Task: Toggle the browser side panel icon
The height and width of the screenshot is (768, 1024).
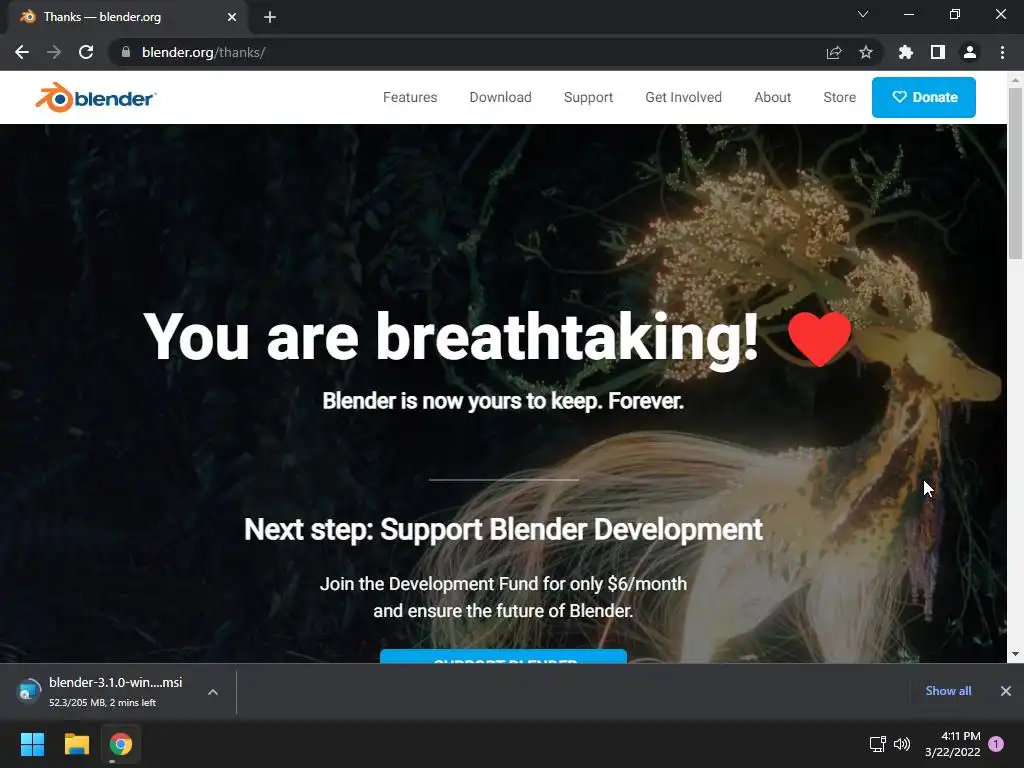Action: 937,52
